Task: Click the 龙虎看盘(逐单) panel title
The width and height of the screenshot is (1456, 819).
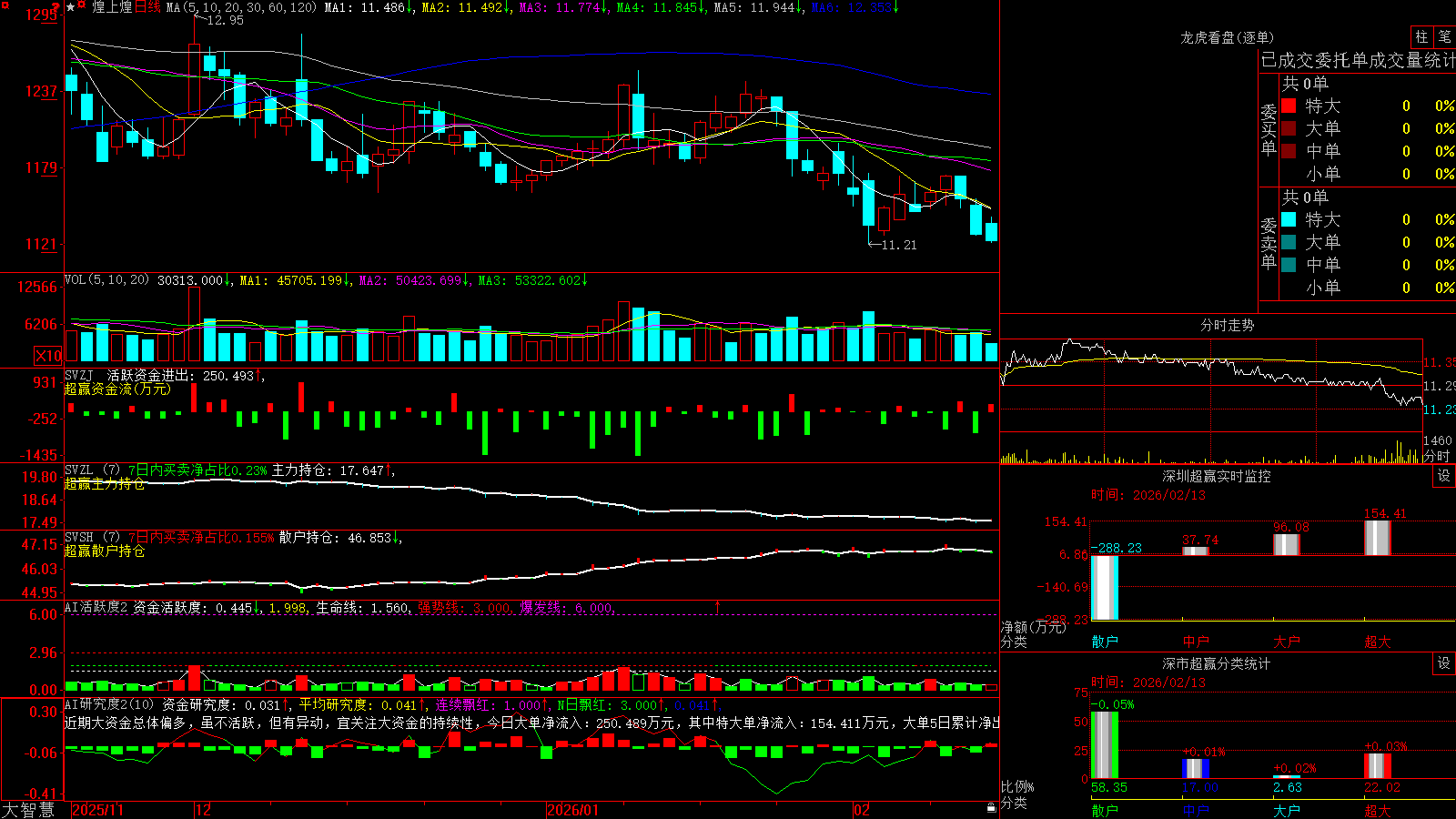Action: tap(1227, 37)
